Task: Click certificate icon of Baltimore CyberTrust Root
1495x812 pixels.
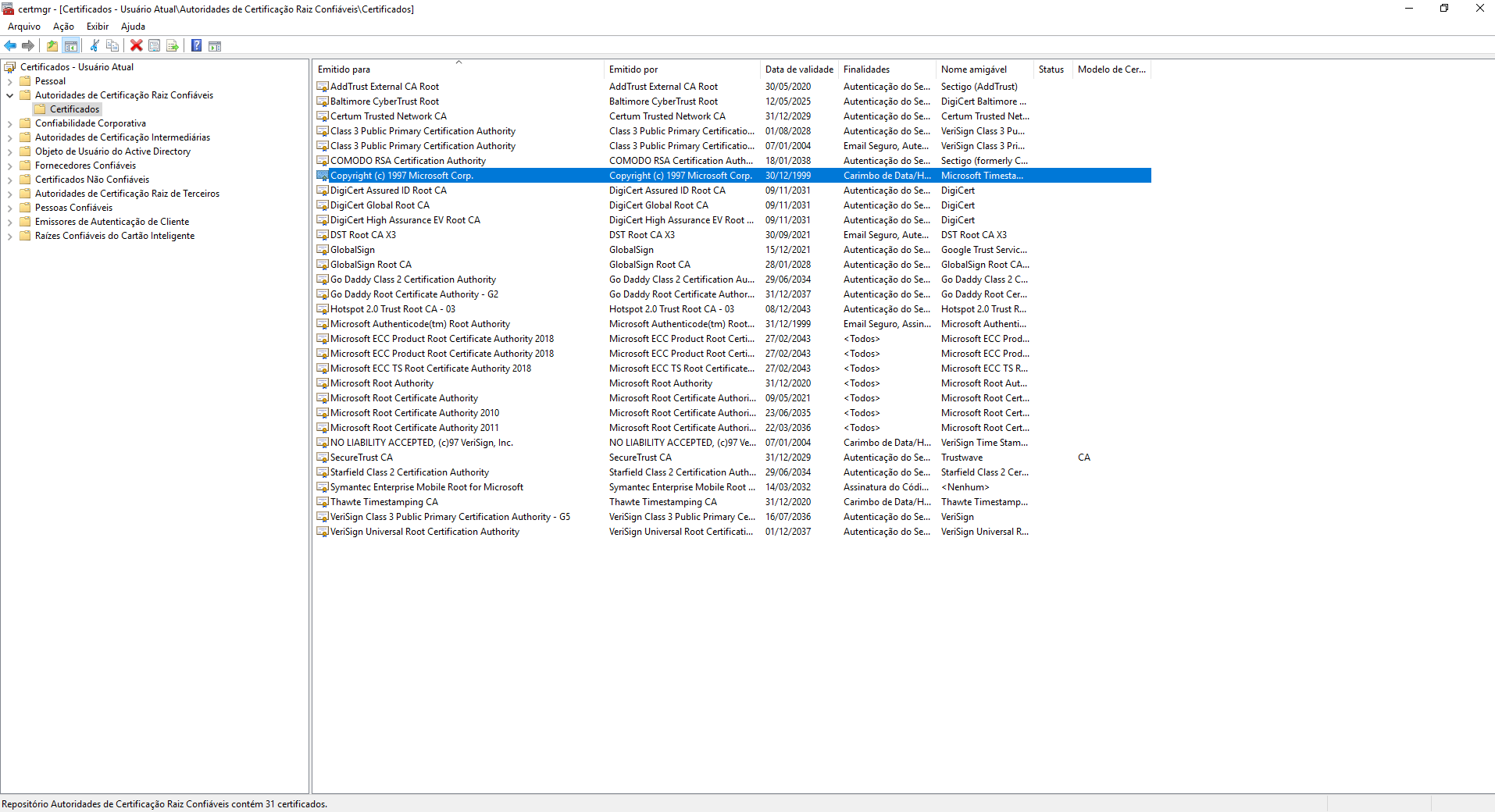Action: [323, 101]
